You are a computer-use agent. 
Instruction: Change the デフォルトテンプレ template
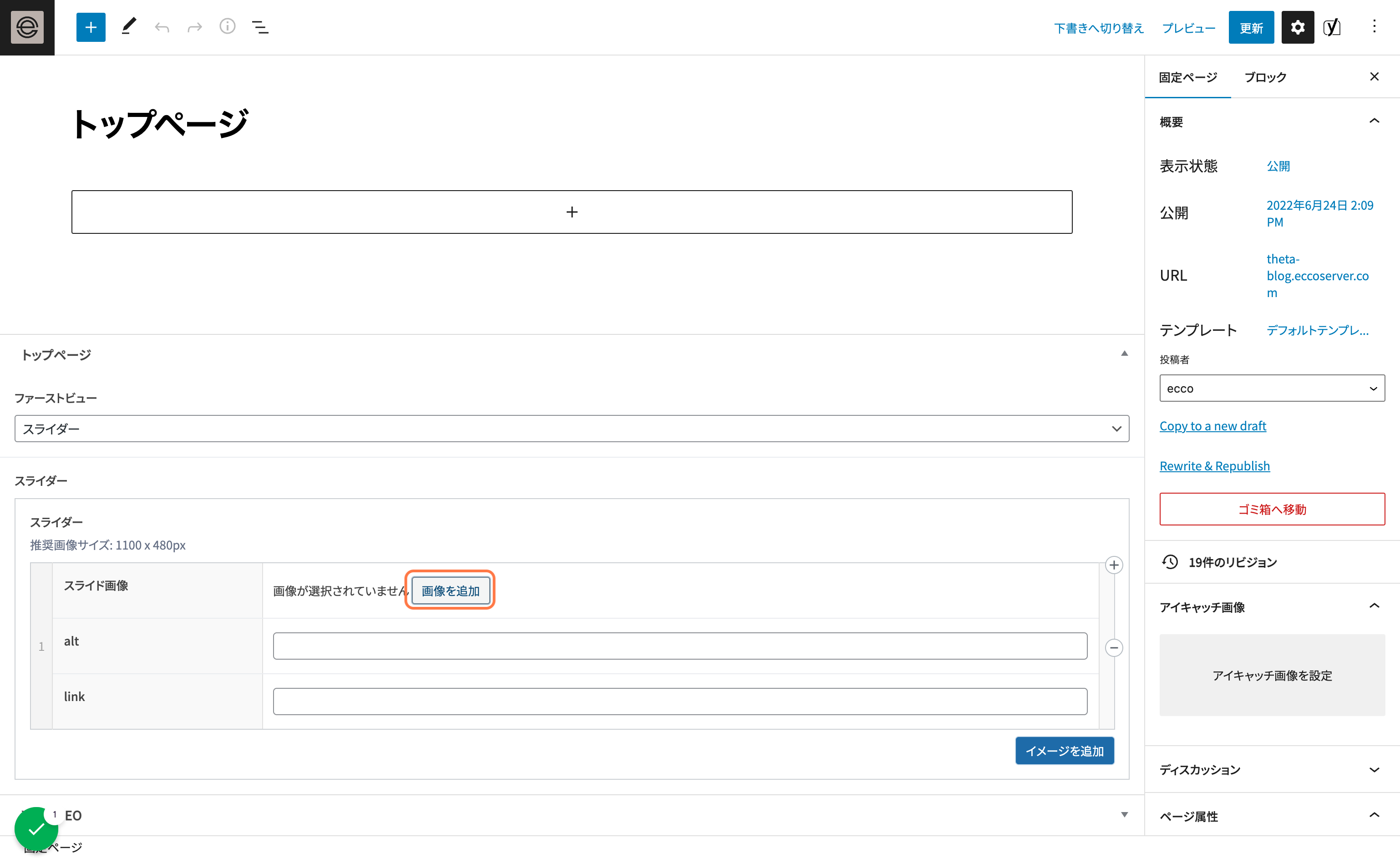1318,330
